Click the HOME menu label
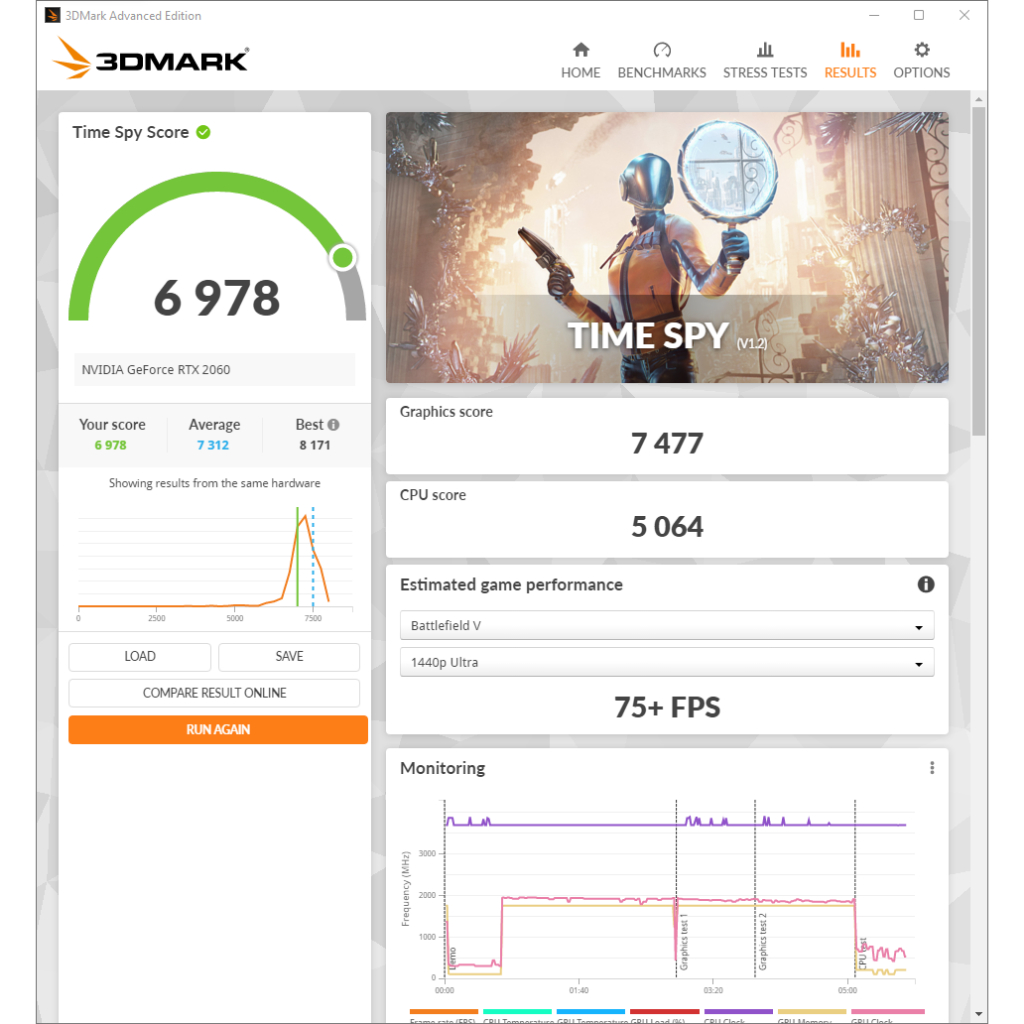Image resolution: width=1024 pixels, height=1024 pixels. [581, 72]
